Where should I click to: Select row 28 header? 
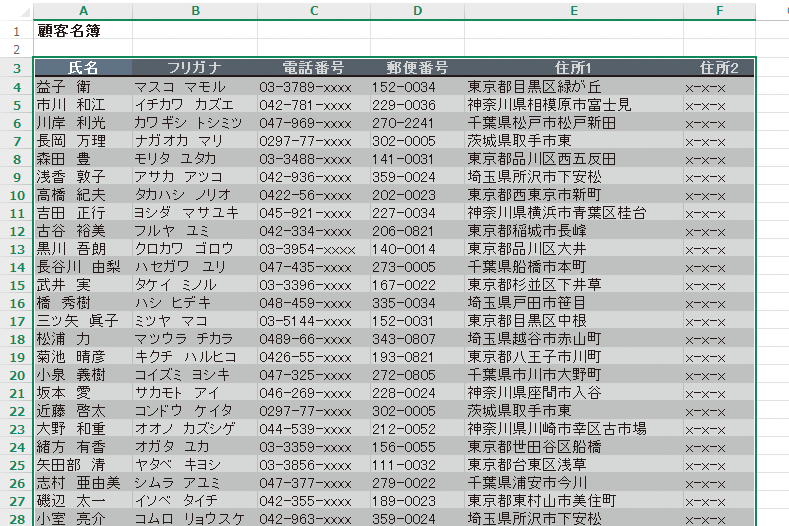(17, 518)
